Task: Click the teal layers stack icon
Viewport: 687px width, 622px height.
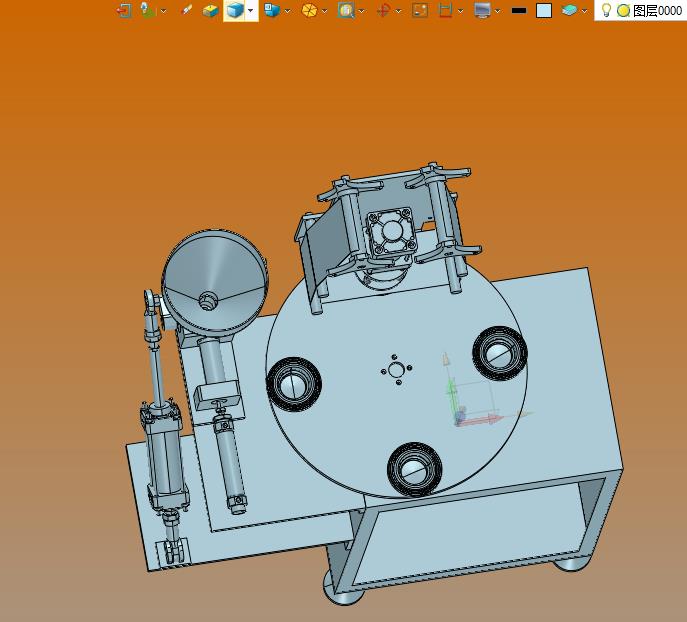Action: tap(569, 10)
